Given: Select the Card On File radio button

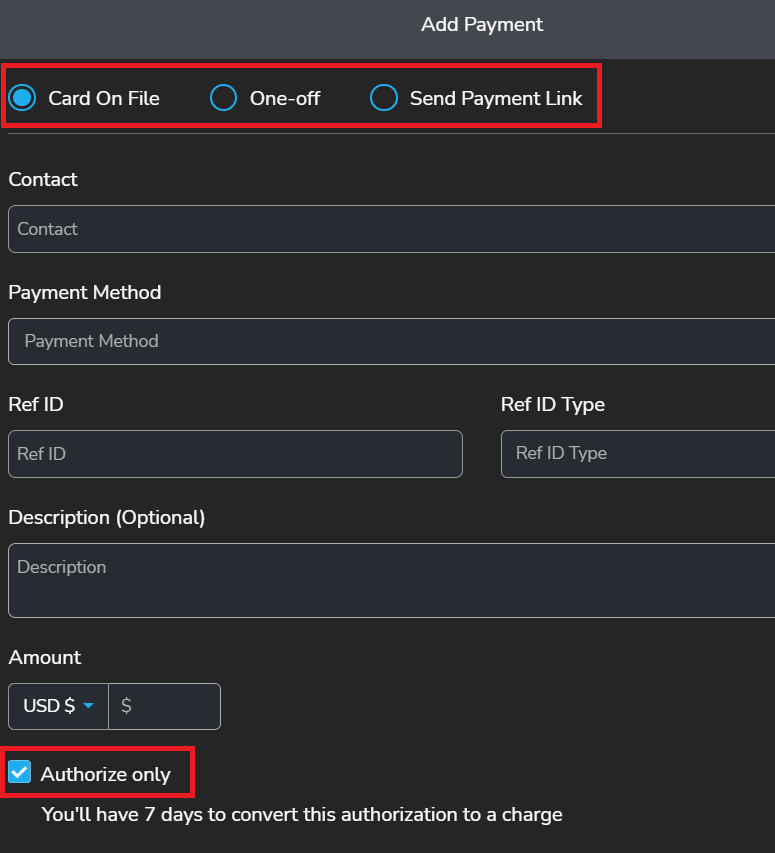Looking at the screenshot, I should [x=21, y=98].
